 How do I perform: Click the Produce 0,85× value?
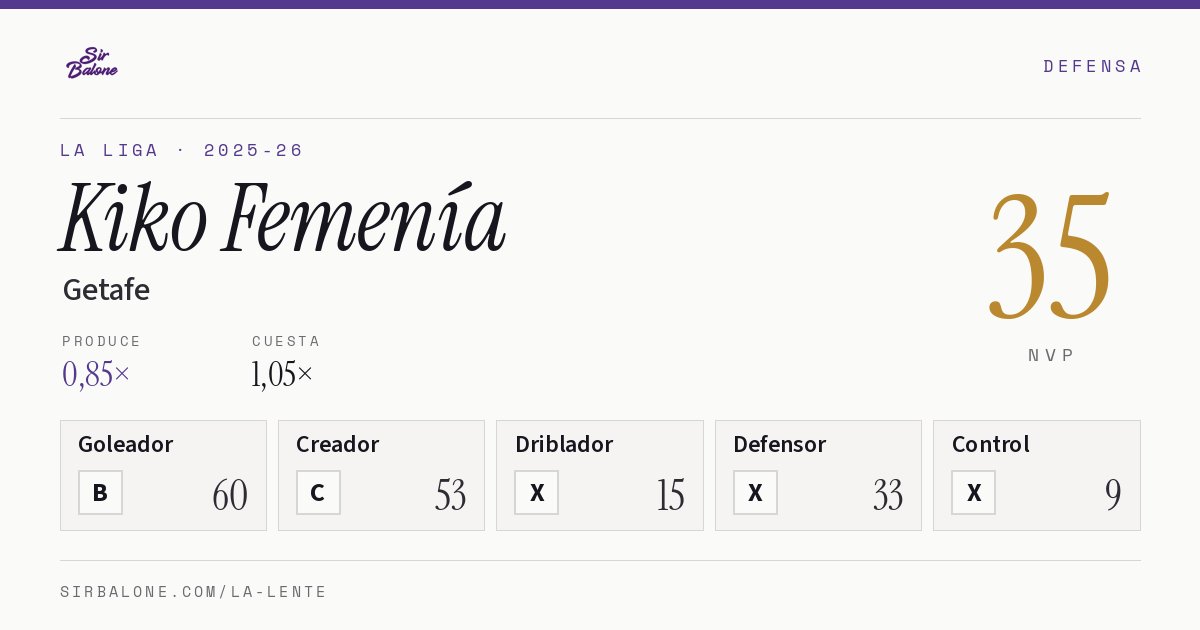(96, 374)
